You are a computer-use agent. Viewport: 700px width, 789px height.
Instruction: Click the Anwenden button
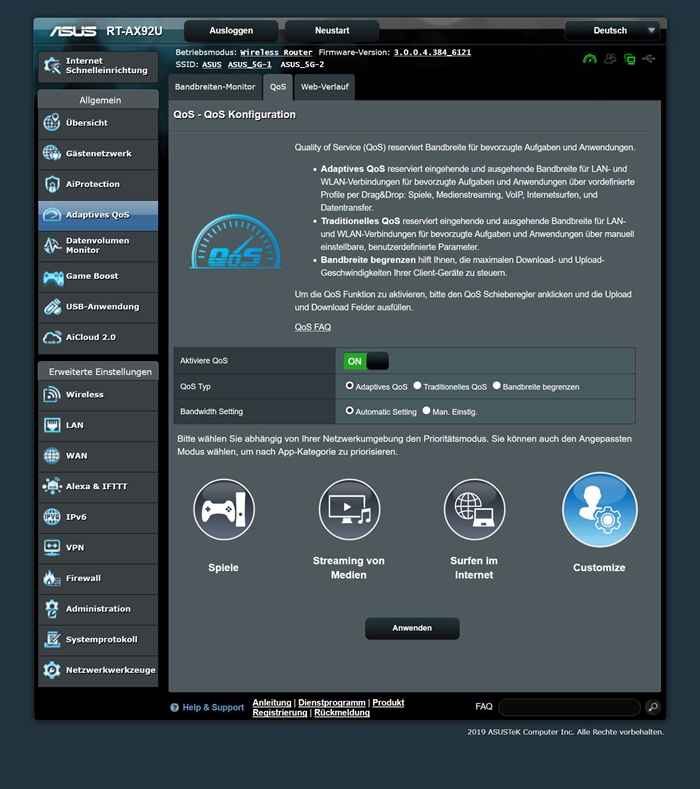(412, 628)
